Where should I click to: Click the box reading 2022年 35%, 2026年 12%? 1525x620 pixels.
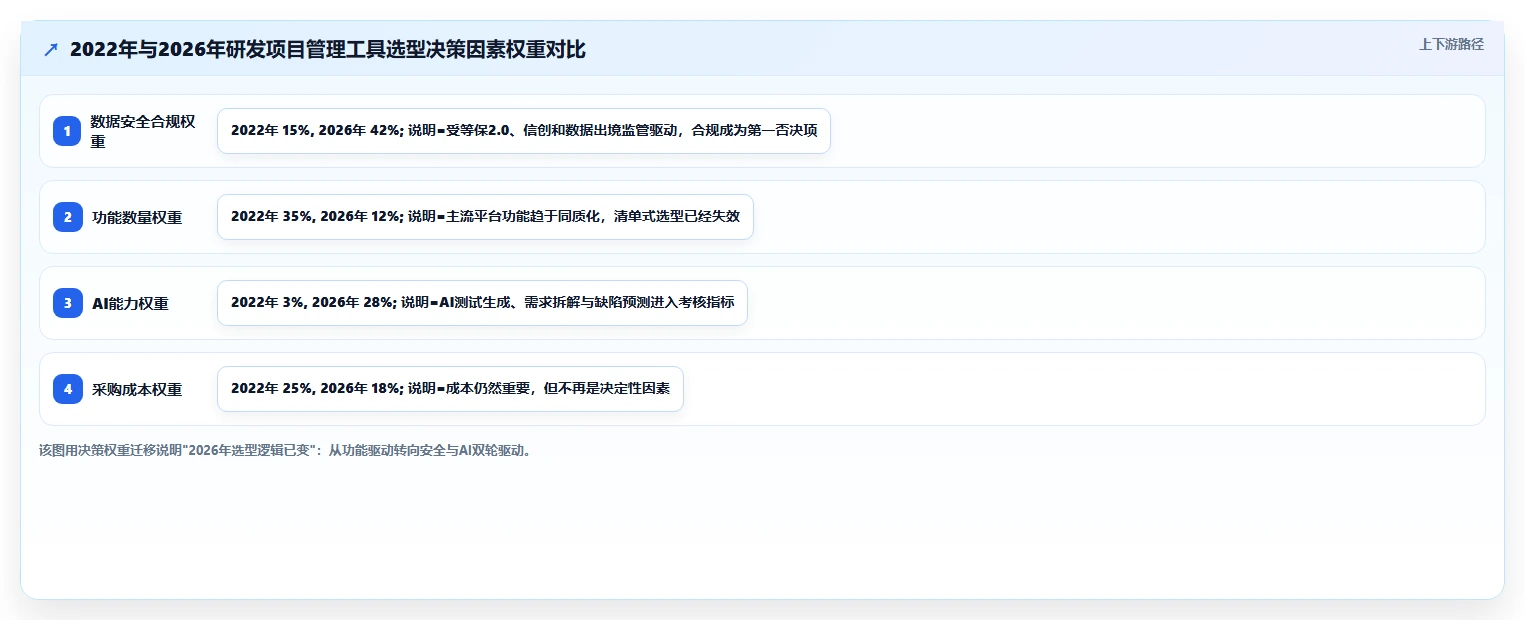coord(485,217)
